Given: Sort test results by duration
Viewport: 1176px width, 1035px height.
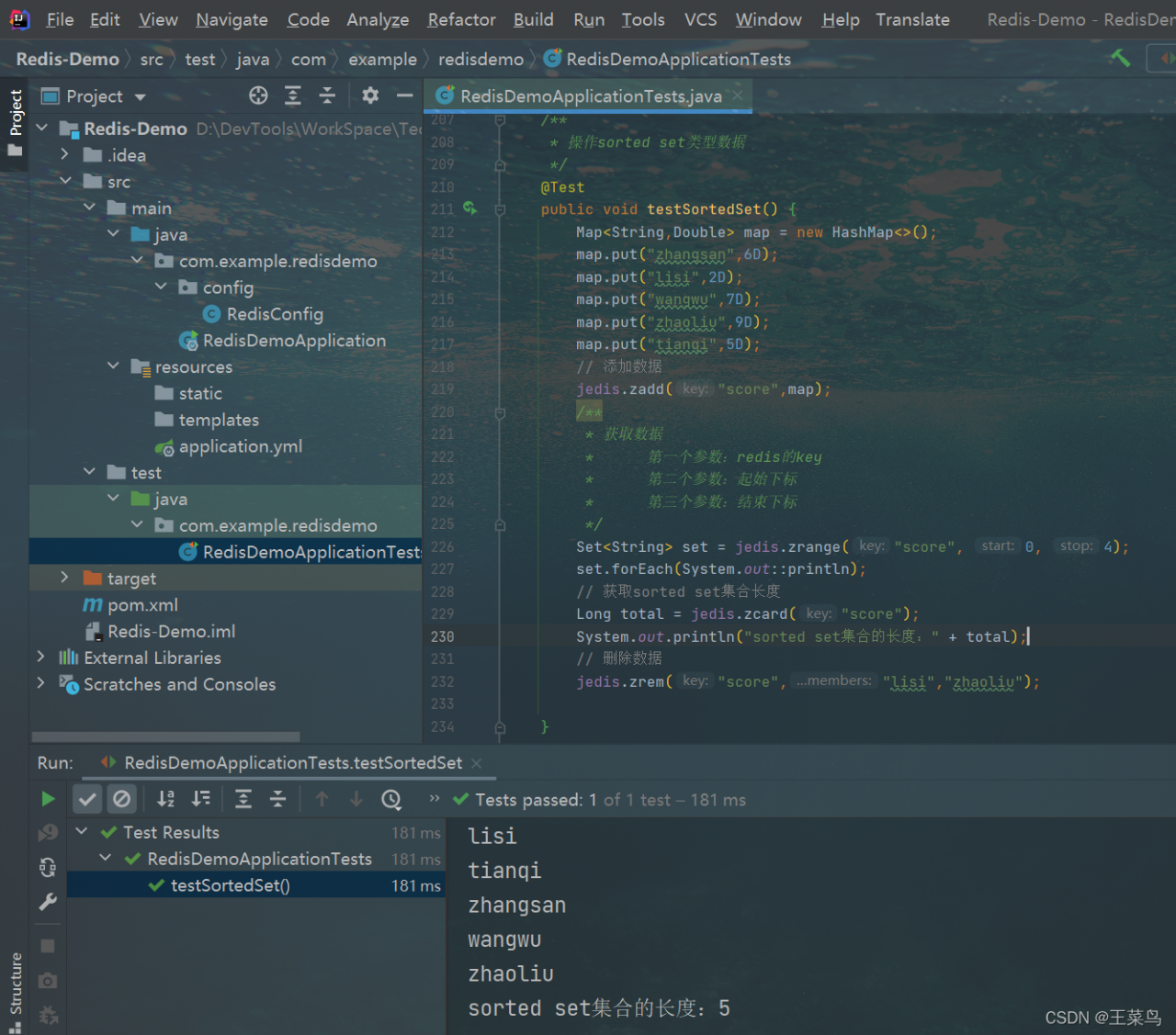Looking at the screenshot, I should [x=200, y=799].
